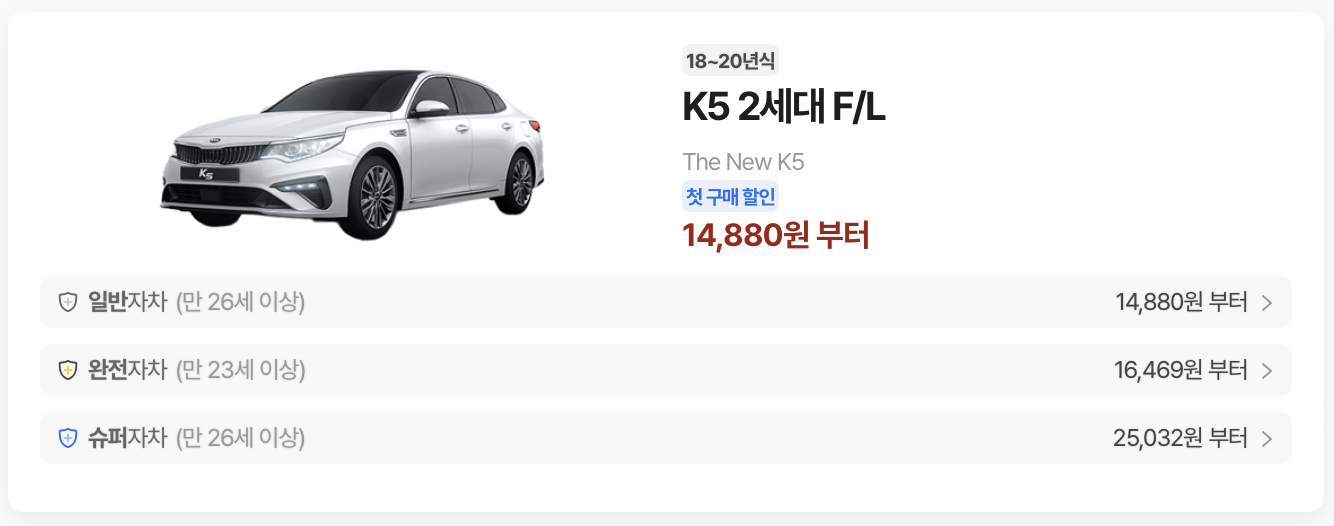The image size is (1334, 526).
Task: Click the red 14,880원 부터 headline price
Action: click(x=776, y=235)
